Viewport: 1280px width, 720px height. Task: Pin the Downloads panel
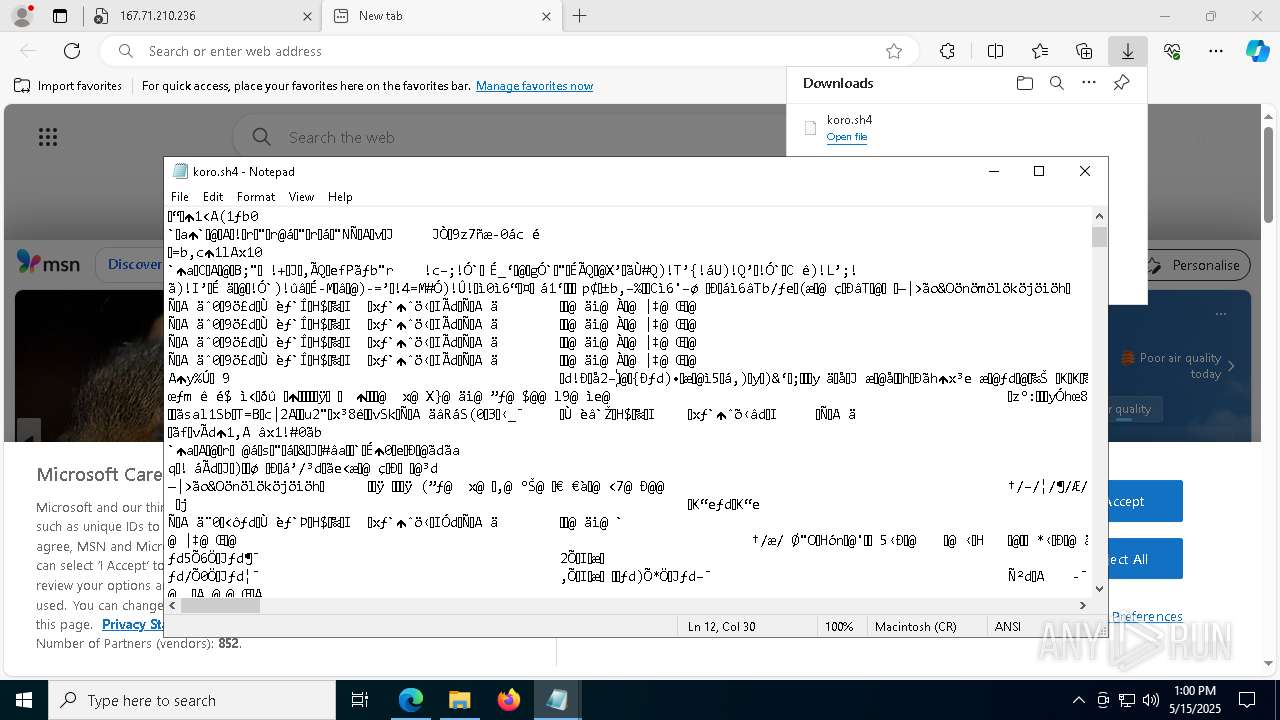point(1121,83)
